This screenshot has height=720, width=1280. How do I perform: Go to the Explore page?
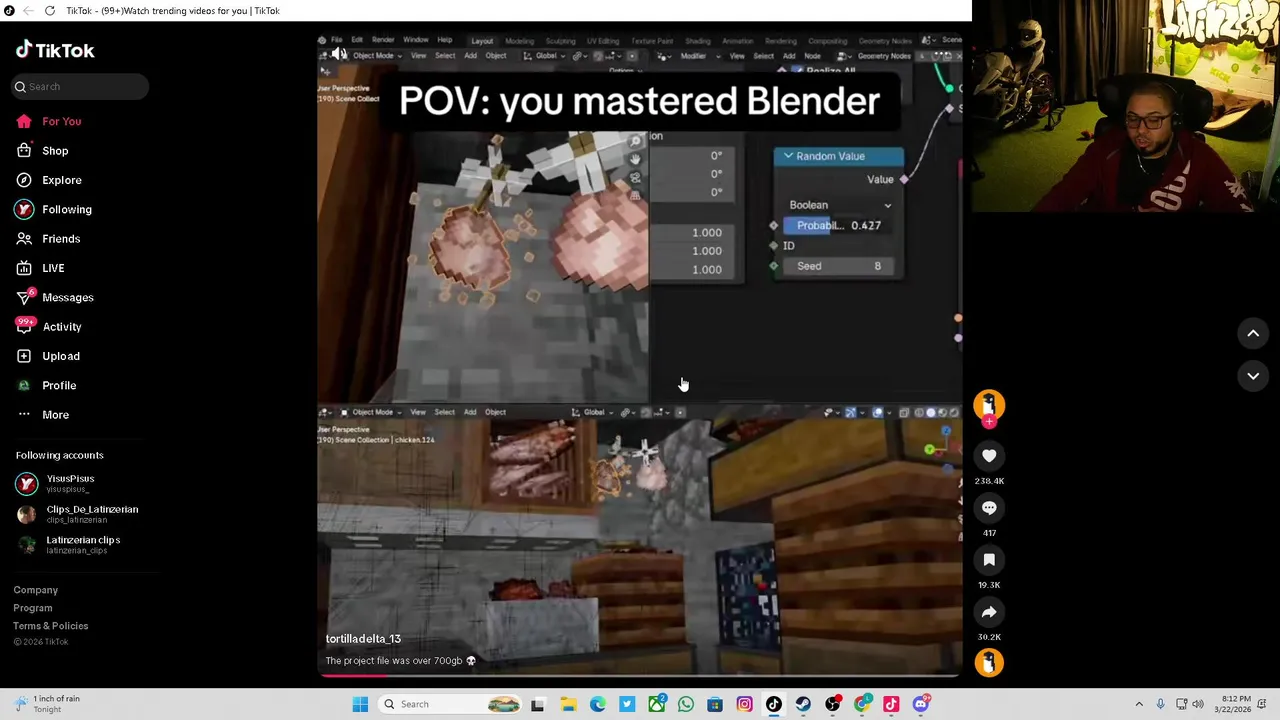(62, 180)
